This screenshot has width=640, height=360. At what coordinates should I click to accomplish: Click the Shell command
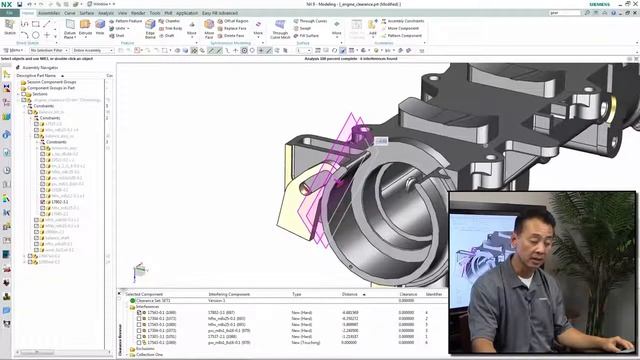click(x=117, y=36)
